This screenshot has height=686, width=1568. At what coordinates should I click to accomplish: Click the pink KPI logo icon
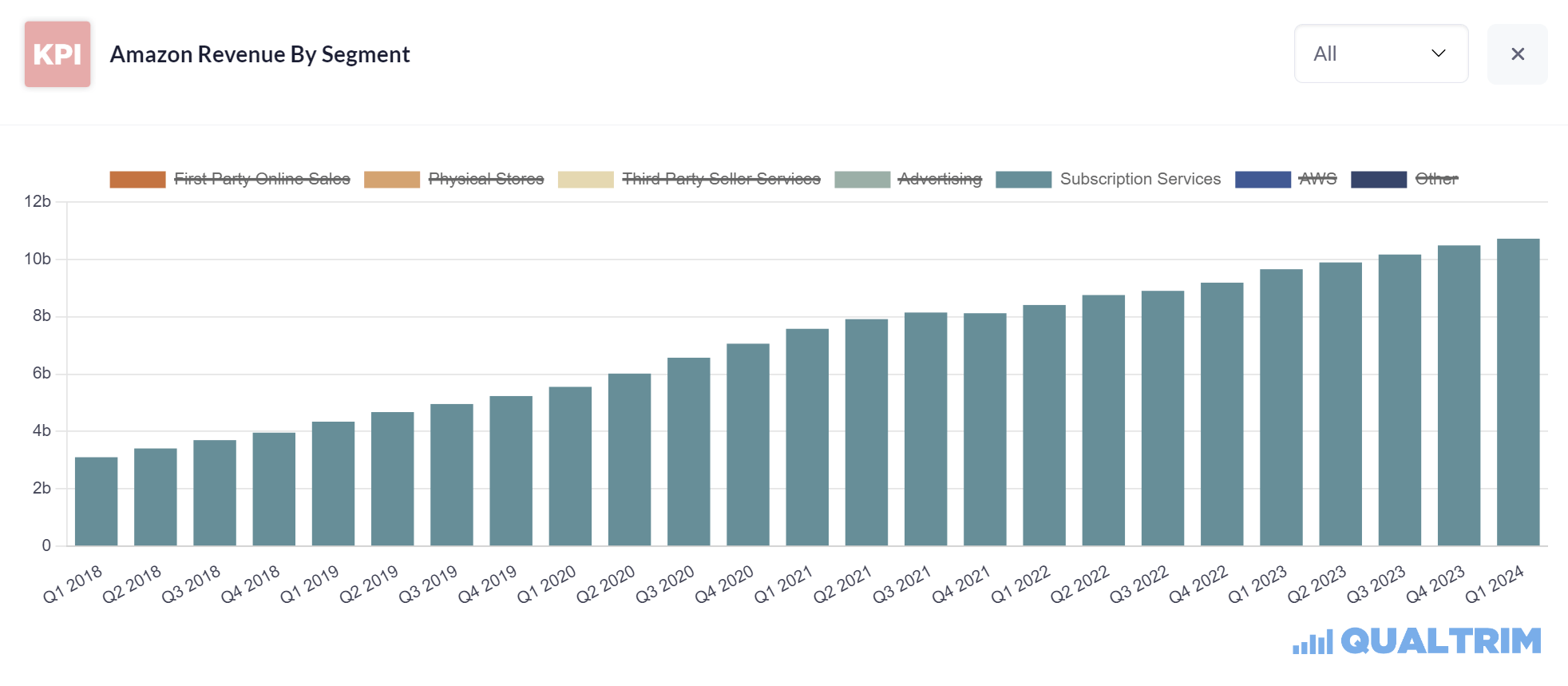(x=57, y=54)
